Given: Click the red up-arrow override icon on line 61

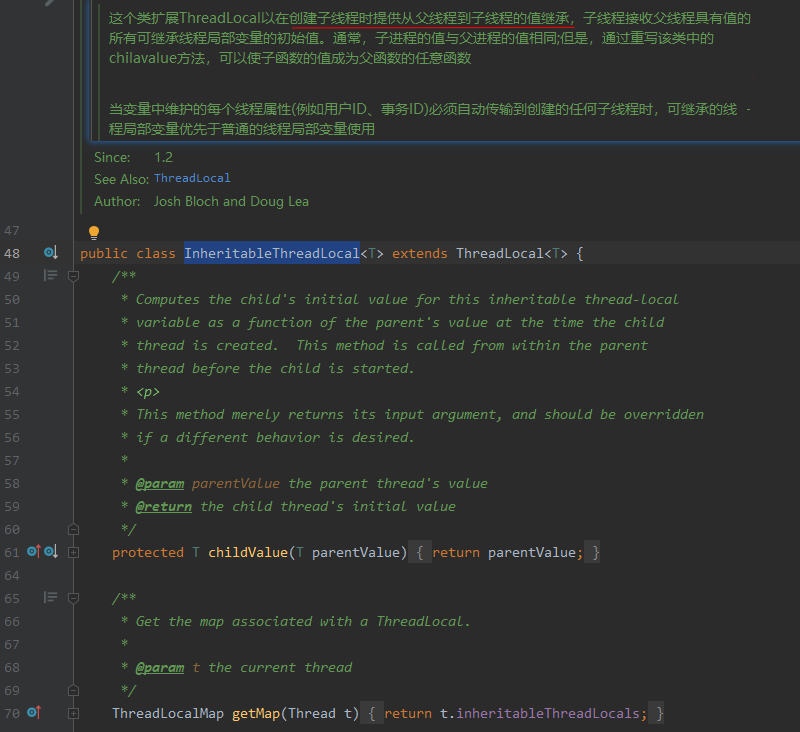Looking at the screenshot, I should pos(34,551).
